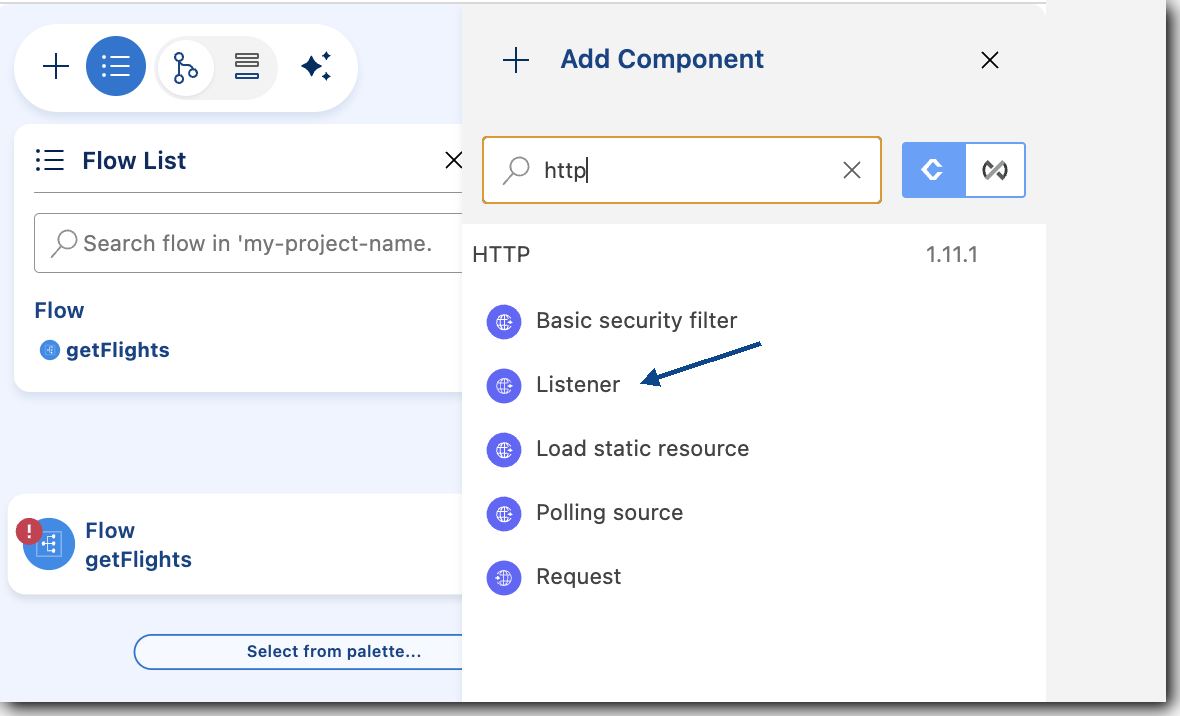Click the Polling source globe icon
Image resolution: width=1180 pixels, height=716 pixels.
[504, 514]
